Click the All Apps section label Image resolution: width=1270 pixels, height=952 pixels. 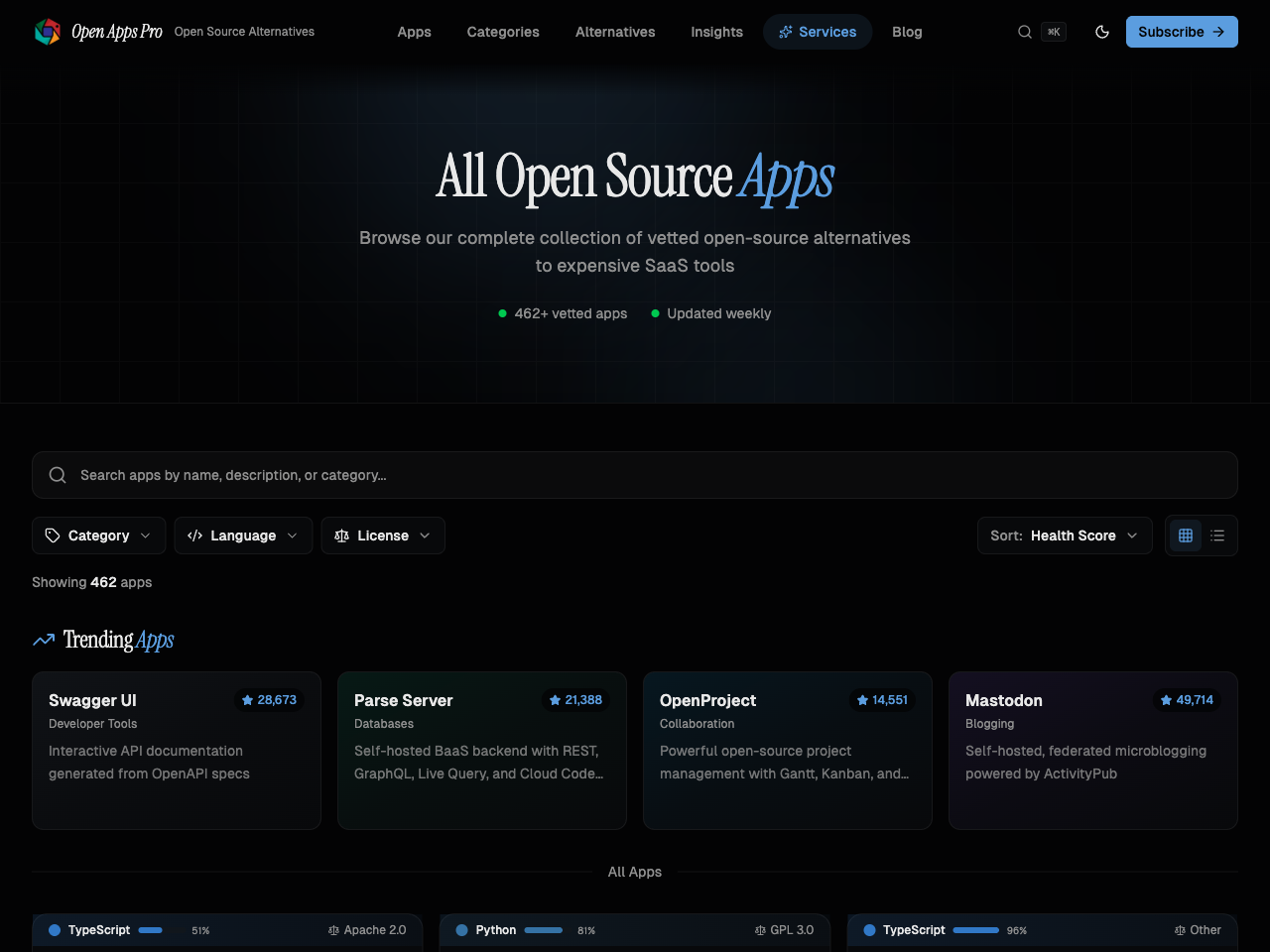click(635, 872)
